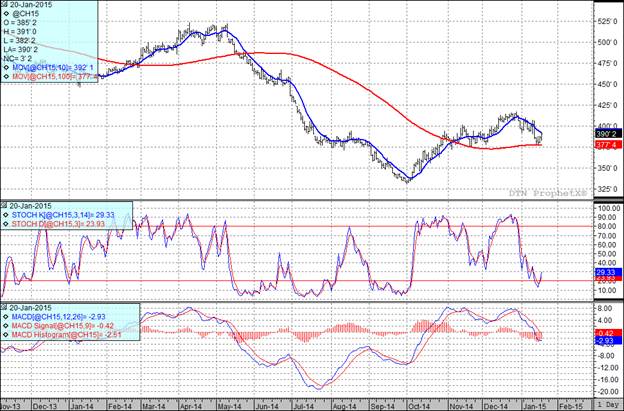This screenshot has height=411, width=624.
Task: Click the Jan-14 month on the time axis
Action: tap(81, 407)
